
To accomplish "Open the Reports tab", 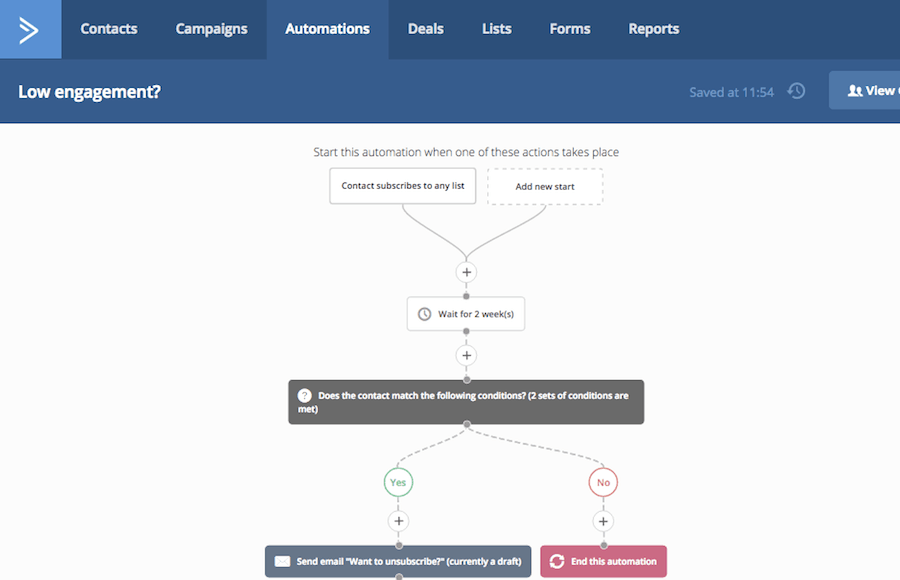I will coord(654,29).
